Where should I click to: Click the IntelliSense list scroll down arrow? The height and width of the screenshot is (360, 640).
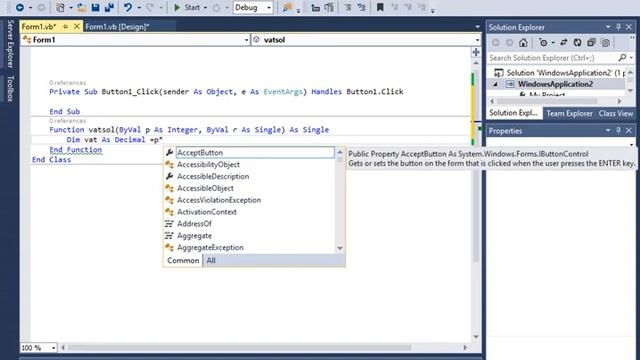pyautogui.click(x=340, y=248)
